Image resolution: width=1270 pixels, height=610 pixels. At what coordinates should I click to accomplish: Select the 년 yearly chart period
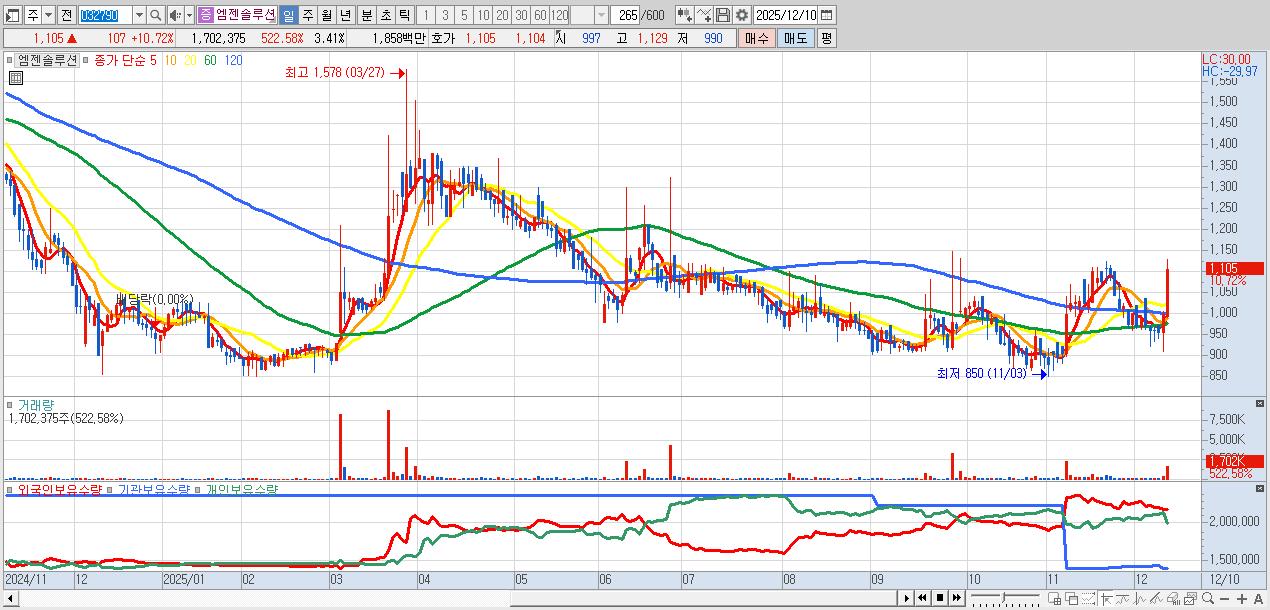345,15
